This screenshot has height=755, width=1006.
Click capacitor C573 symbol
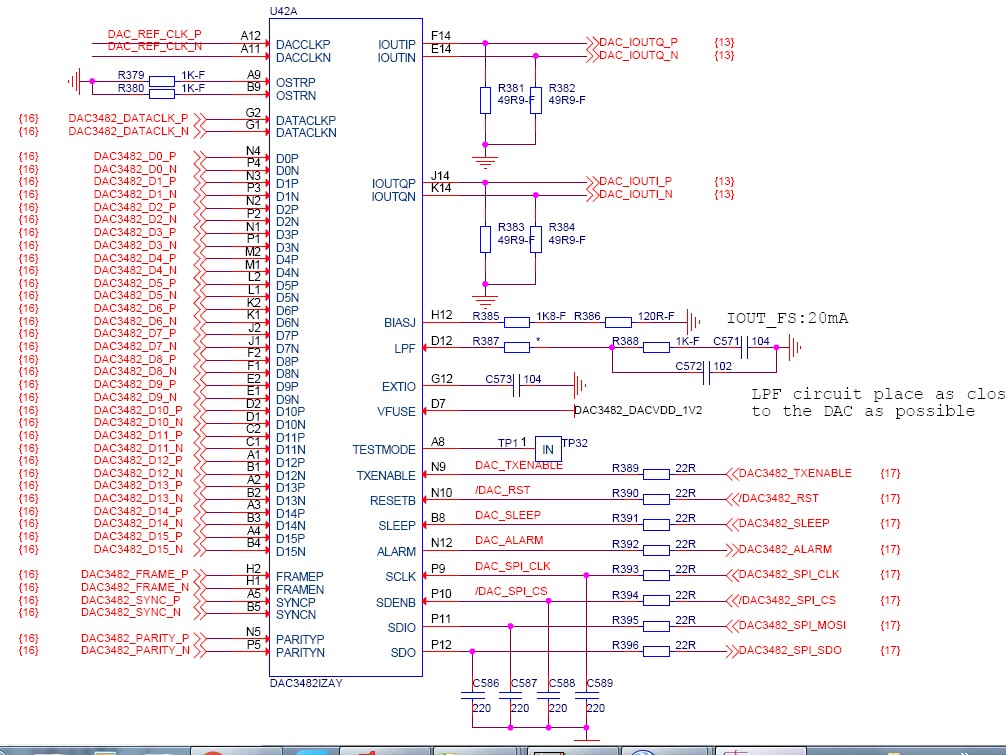[516, 386]
